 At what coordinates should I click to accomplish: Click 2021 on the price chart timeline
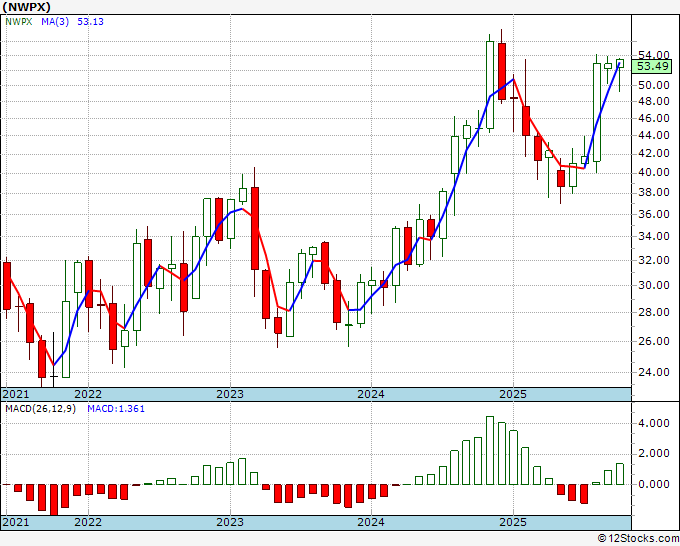tap(16, 394)
